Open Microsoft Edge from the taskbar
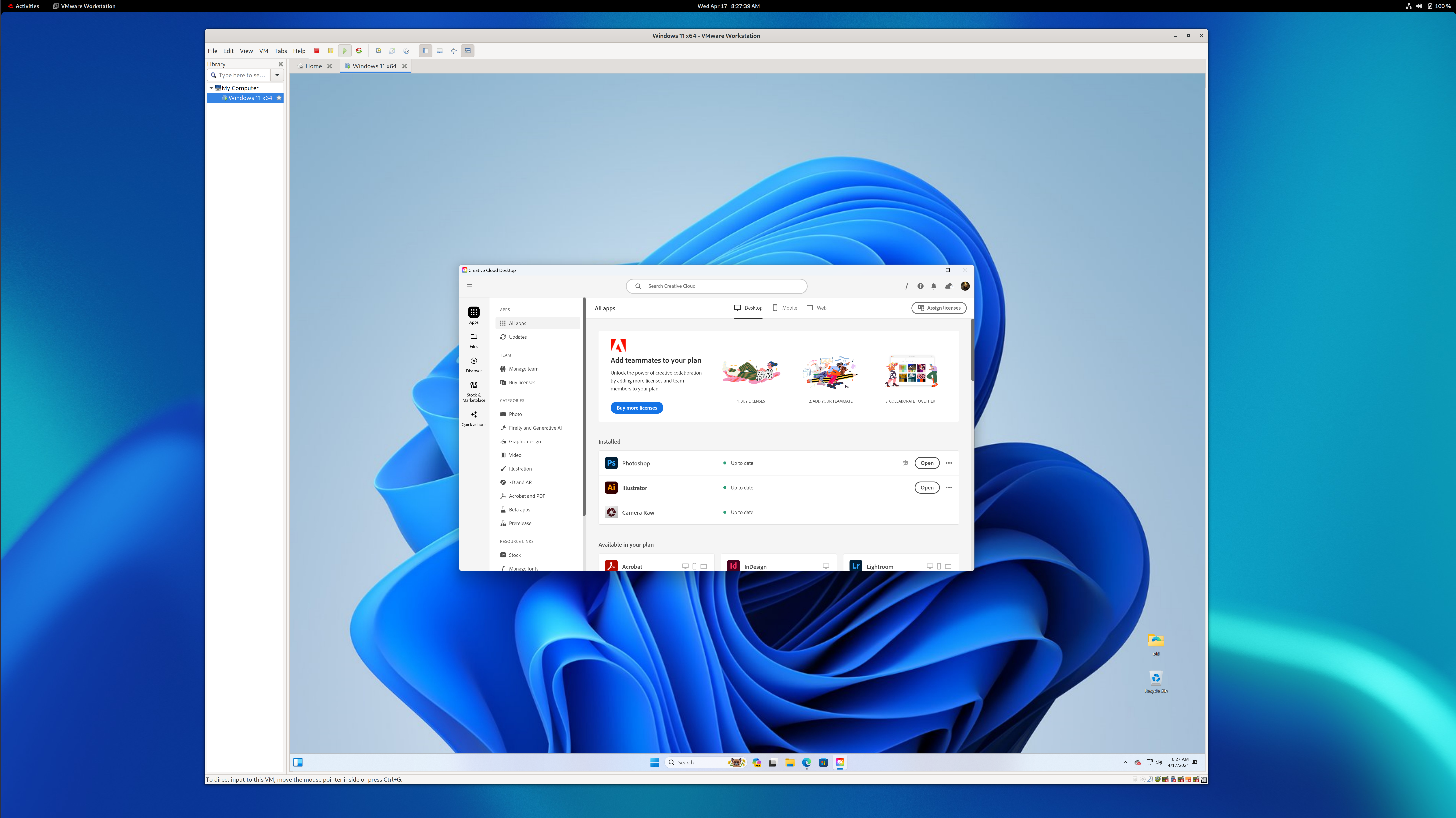1456x818 pixels. 807,763
